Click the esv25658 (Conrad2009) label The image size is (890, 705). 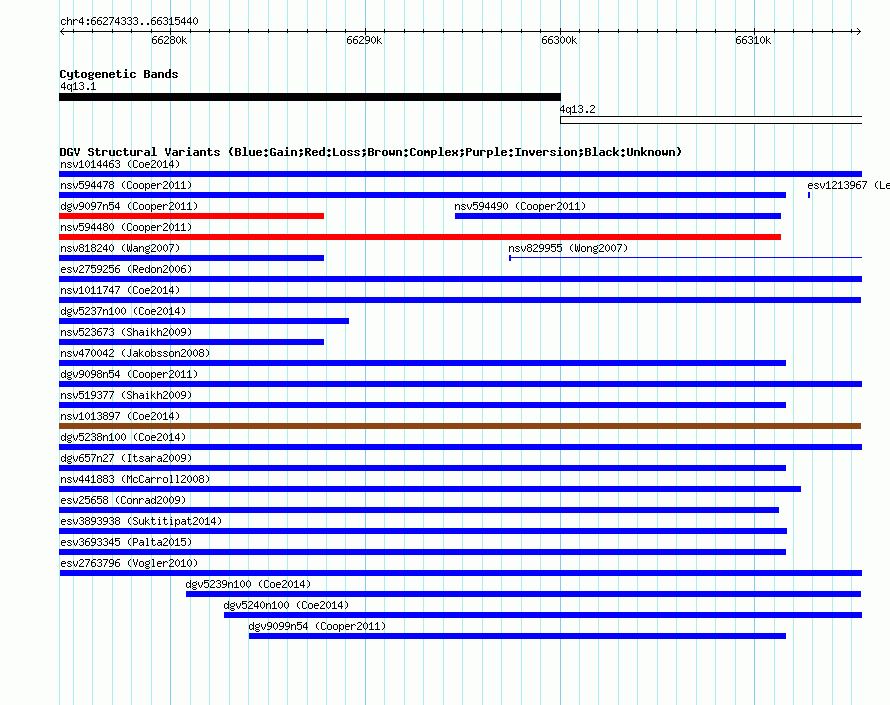pyautogui.click(x=123, y=501)
